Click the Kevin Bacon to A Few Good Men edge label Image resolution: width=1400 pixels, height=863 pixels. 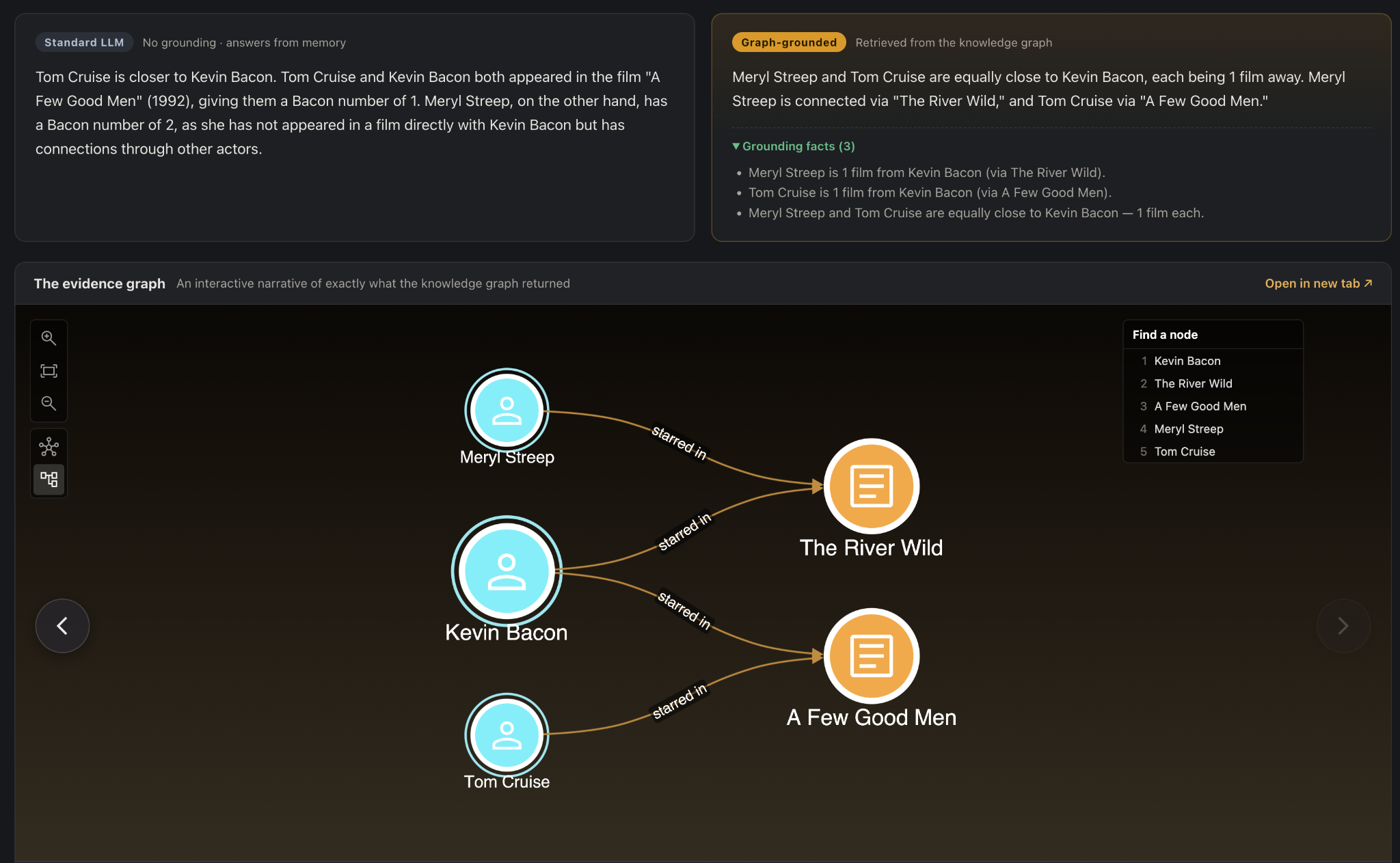684,609
